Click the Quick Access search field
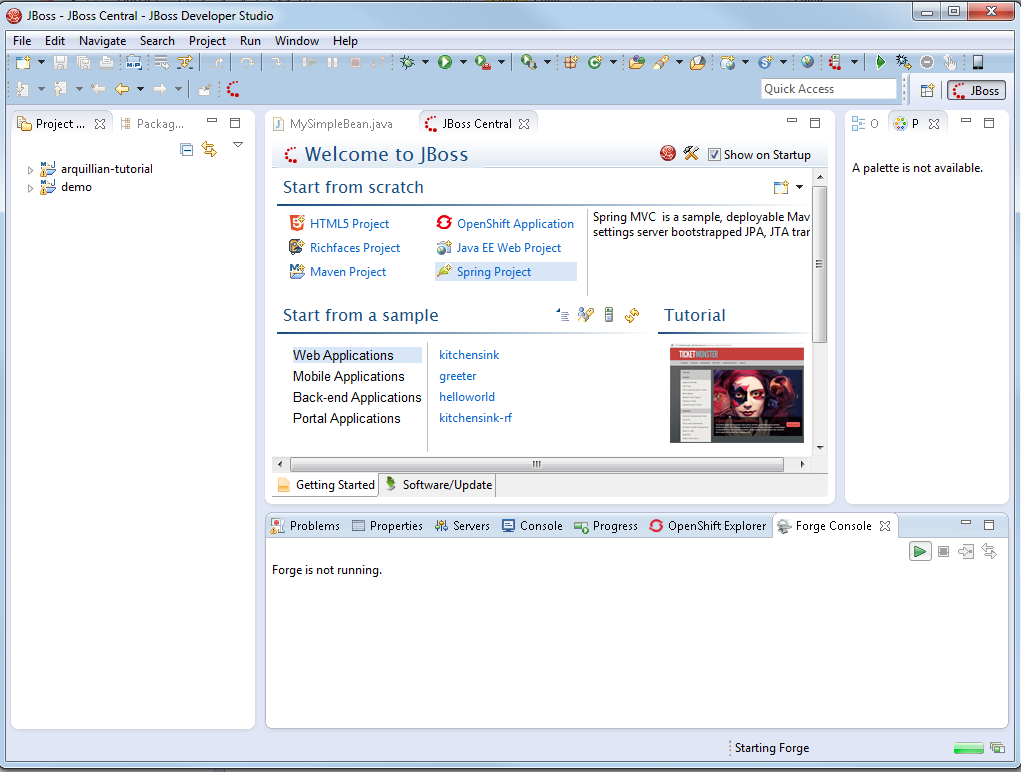Image resolution: width=1021 pixels, height=772 pixels. (828, 89)
